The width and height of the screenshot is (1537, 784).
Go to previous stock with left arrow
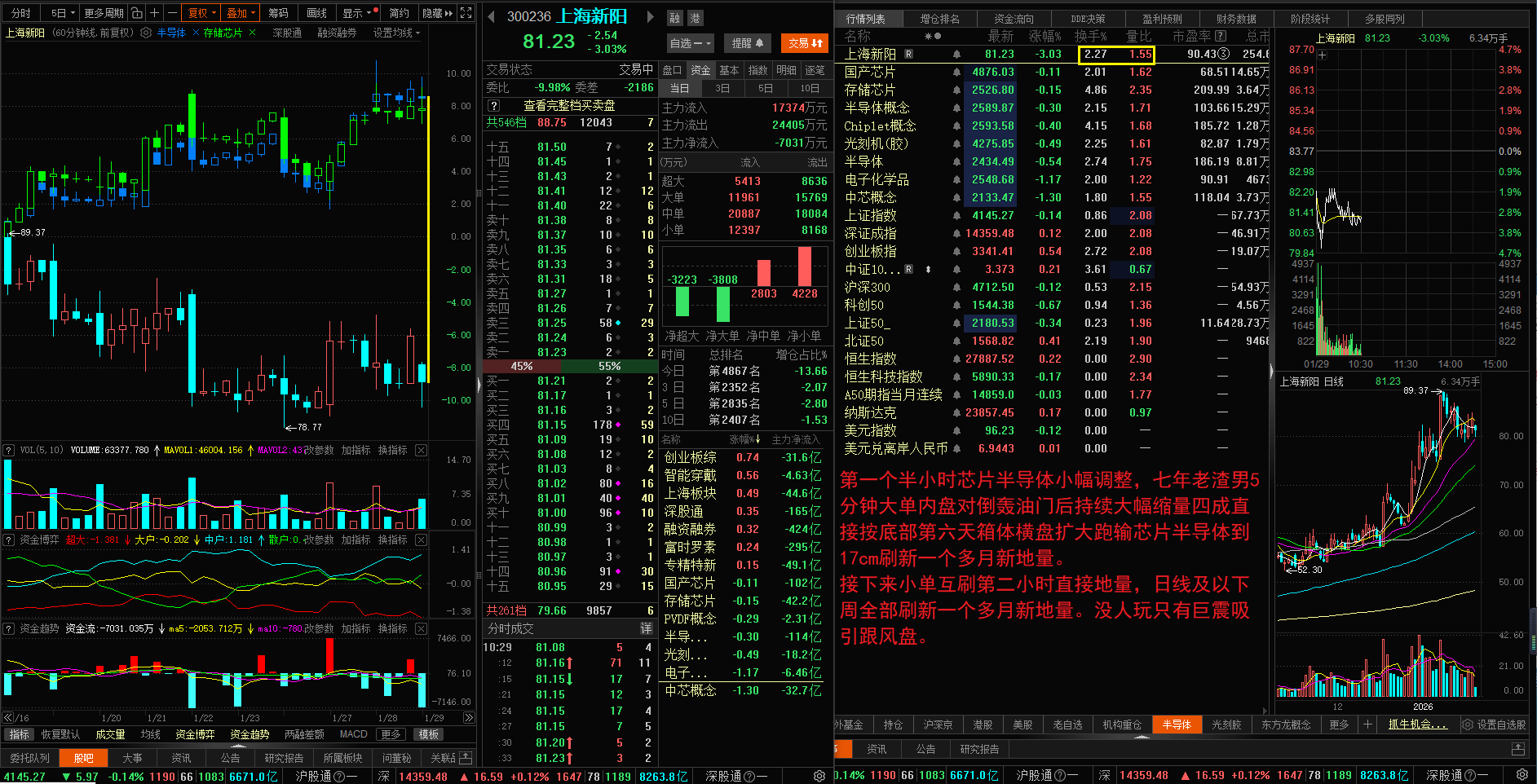491,16
